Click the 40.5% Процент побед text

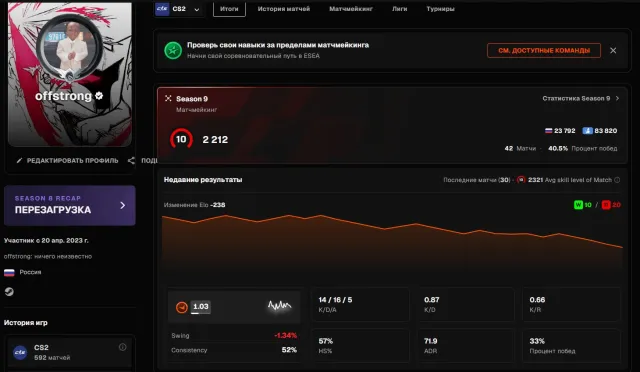pyautogui.click(x=582, y=148)
